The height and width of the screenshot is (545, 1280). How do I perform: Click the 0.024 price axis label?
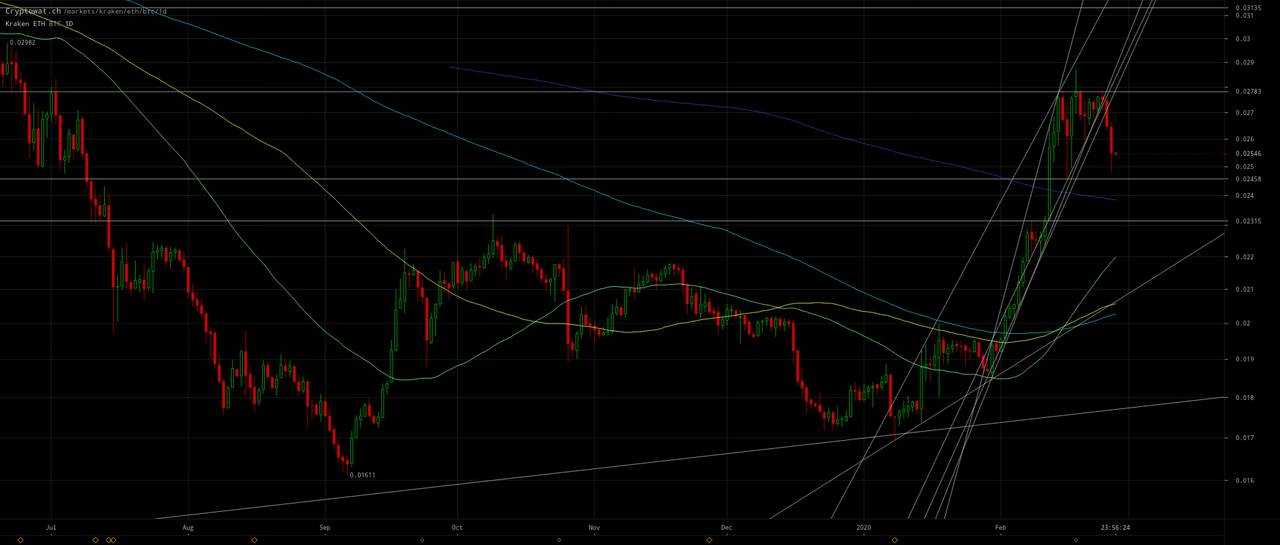tap(1244, 196)
